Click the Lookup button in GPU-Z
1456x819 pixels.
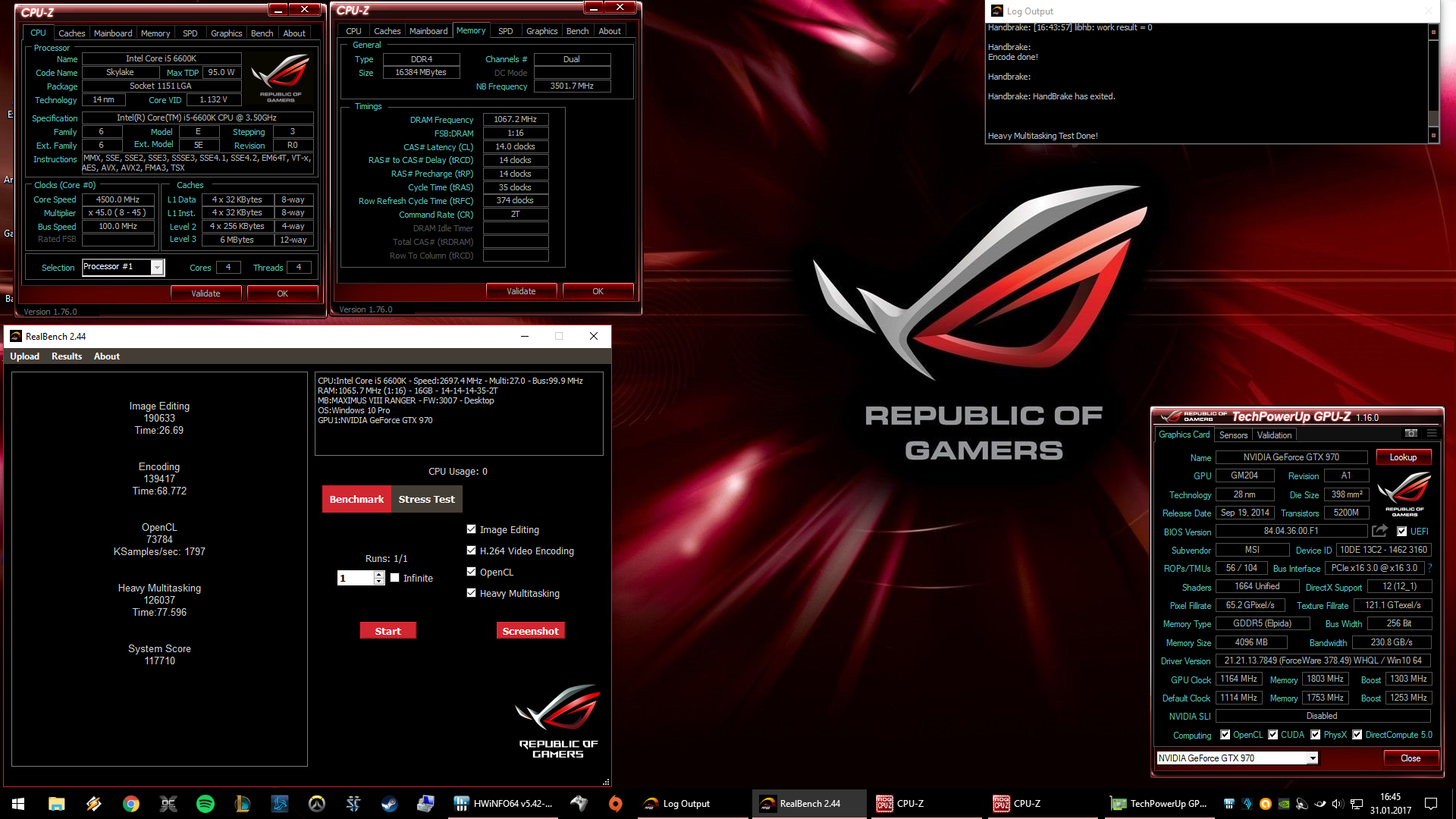click(x=1403, y=457)
